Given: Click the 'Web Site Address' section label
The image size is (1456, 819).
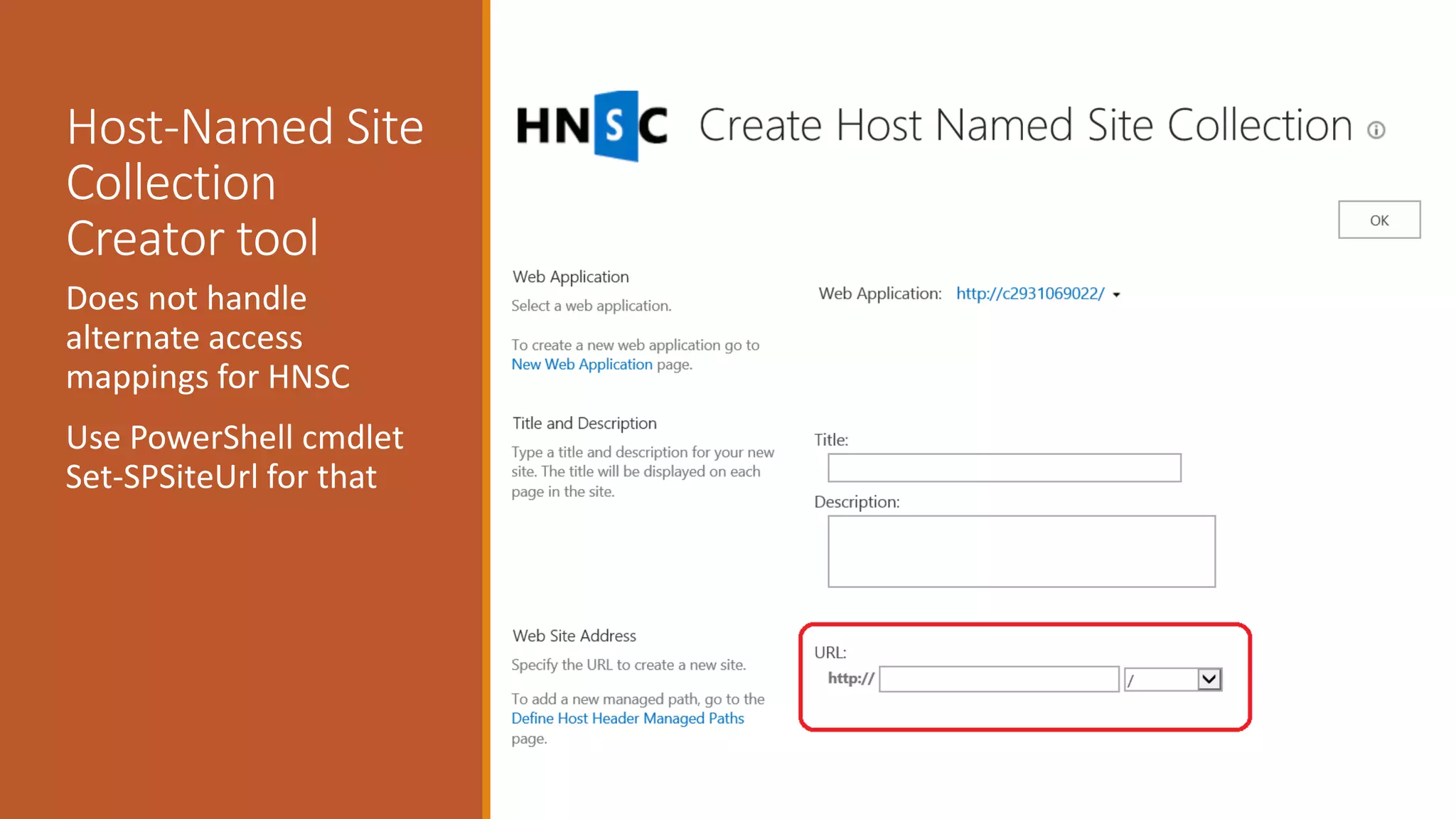Looking at the screenshot, I should 574,636.
